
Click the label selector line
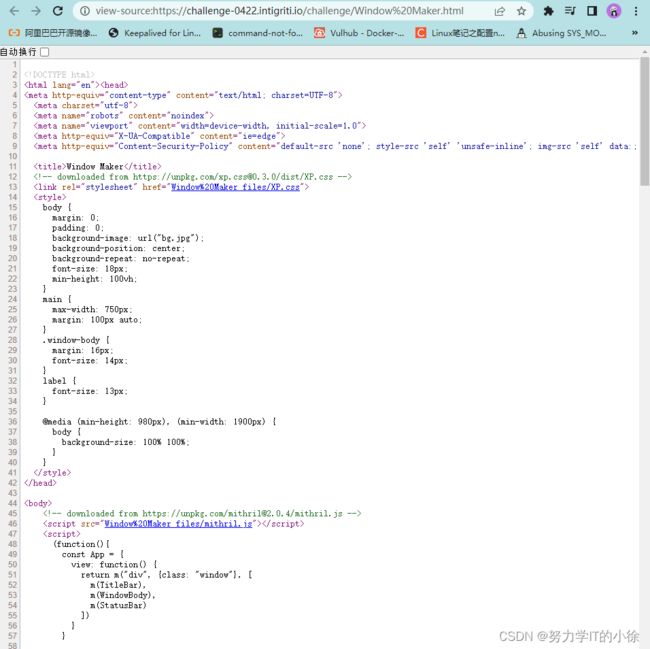(x=59, y=381)
